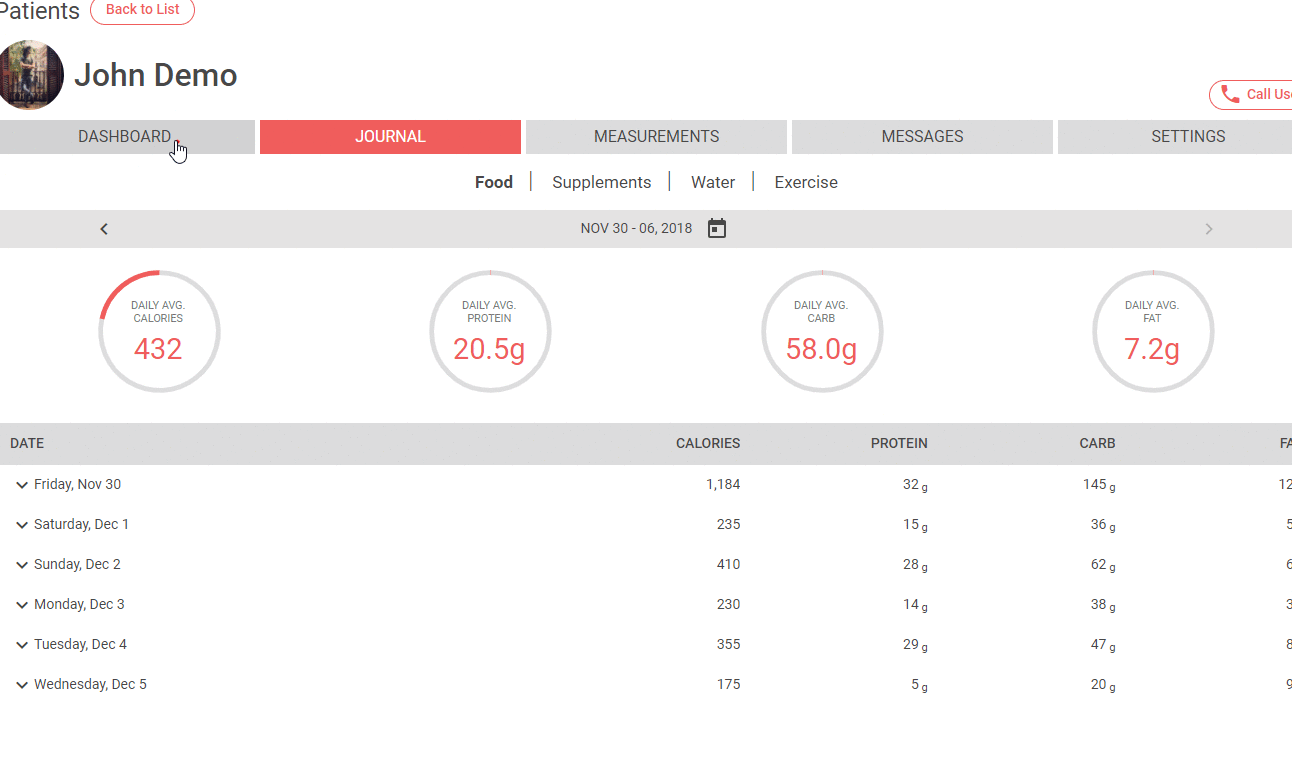Click the phone icon on Call User

point(1231,94)
